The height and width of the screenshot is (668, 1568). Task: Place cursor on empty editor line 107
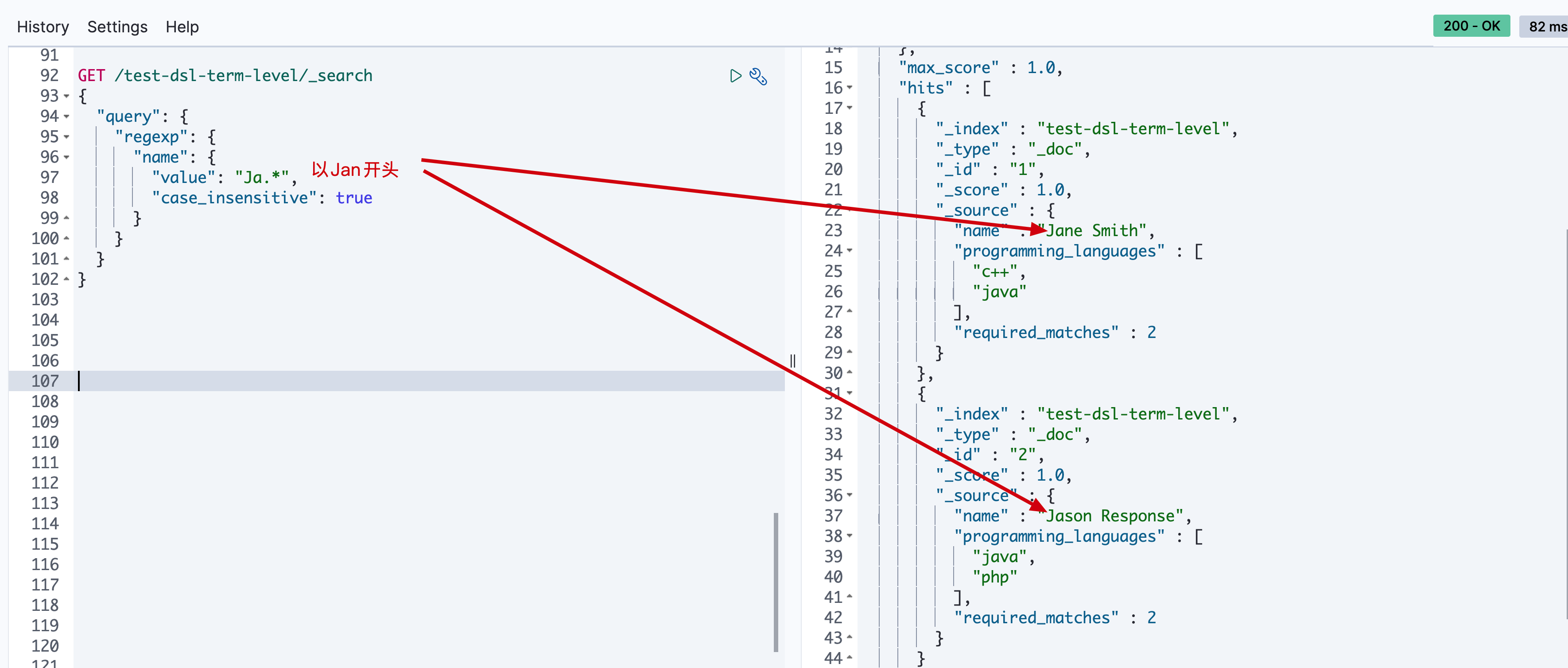365,381
